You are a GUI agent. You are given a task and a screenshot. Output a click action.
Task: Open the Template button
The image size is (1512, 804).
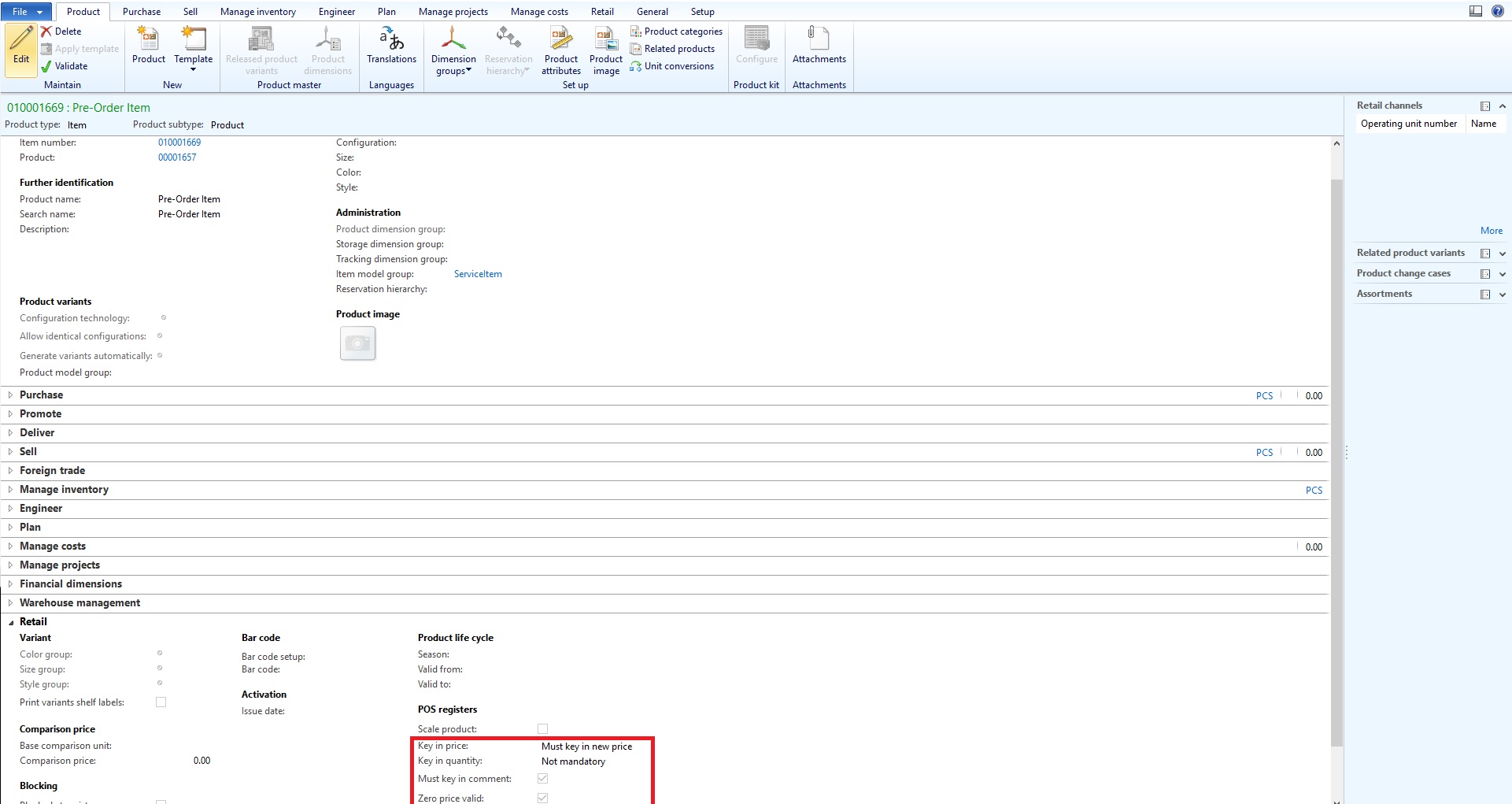tap(194, 48)
